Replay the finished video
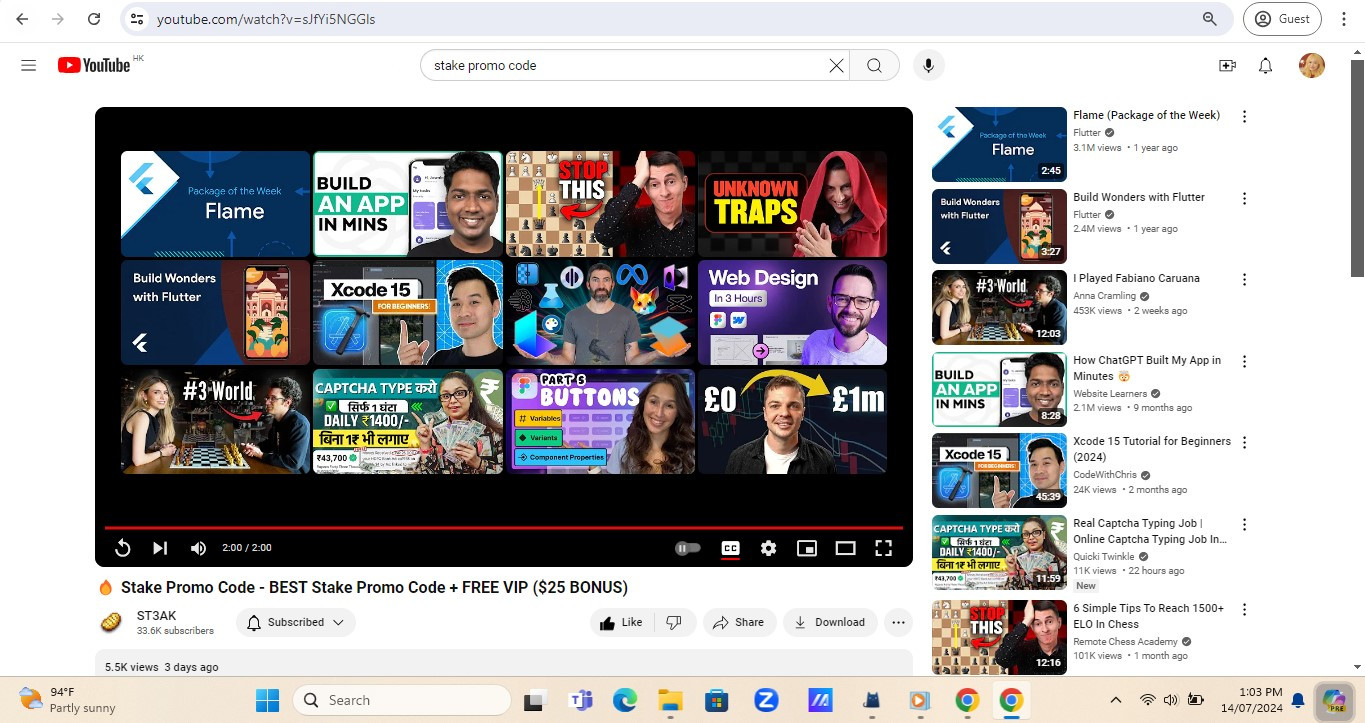Viewport: 1365px width, 723px height. (122, 548)
